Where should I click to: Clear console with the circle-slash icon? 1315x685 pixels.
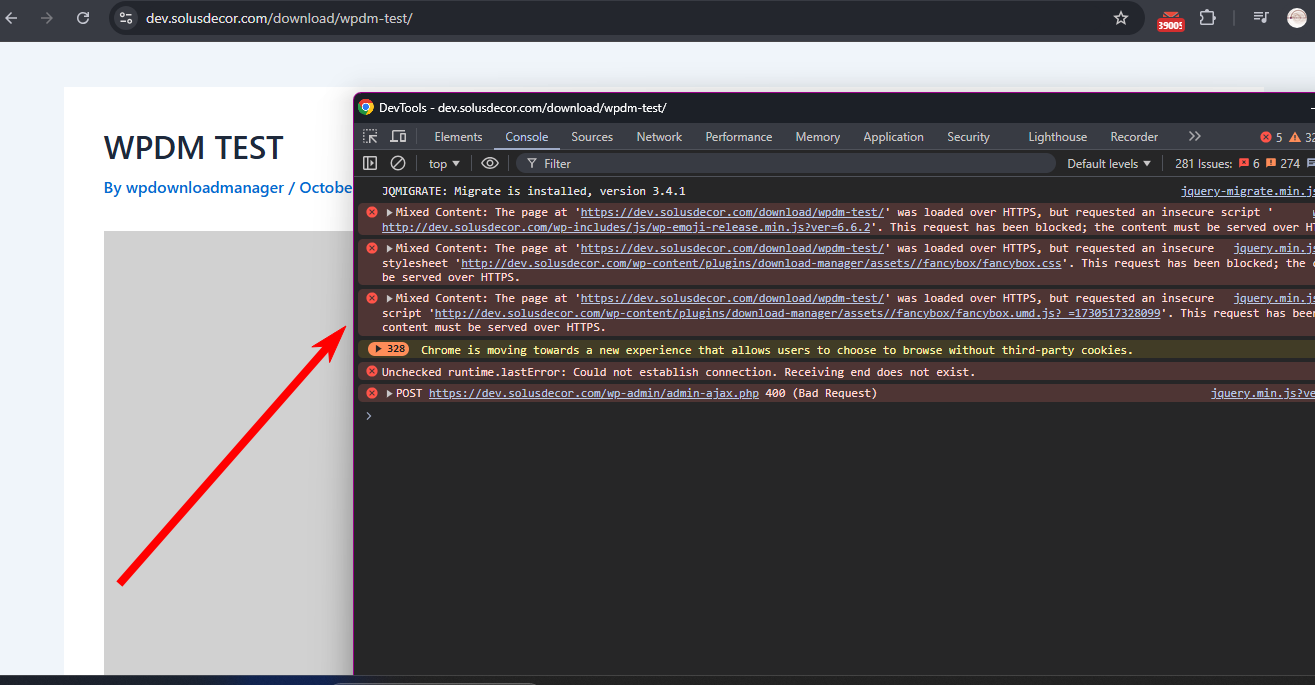tap(398, 163)
